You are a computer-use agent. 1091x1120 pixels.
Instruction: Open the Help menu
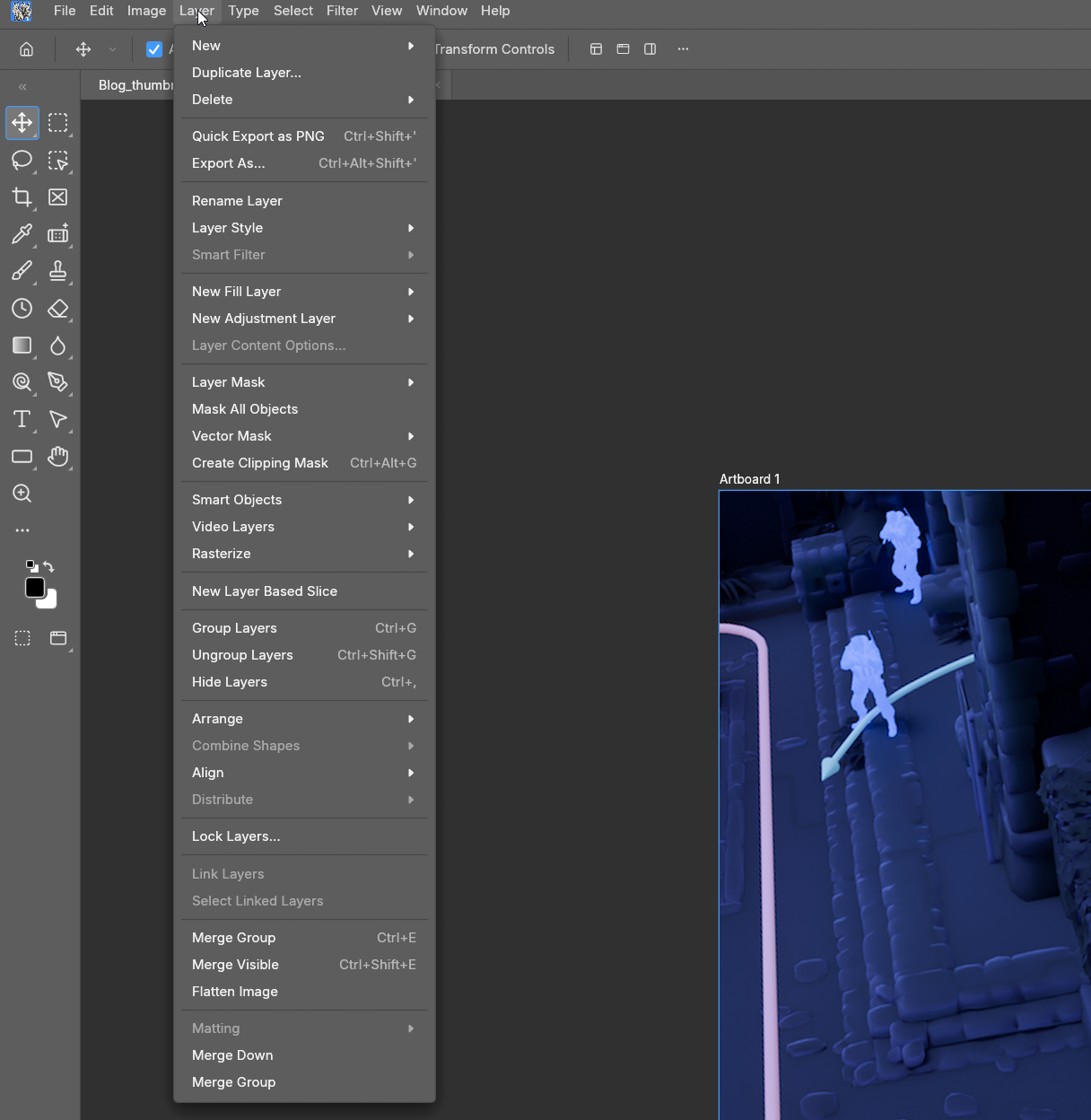(x=495, y=11)
